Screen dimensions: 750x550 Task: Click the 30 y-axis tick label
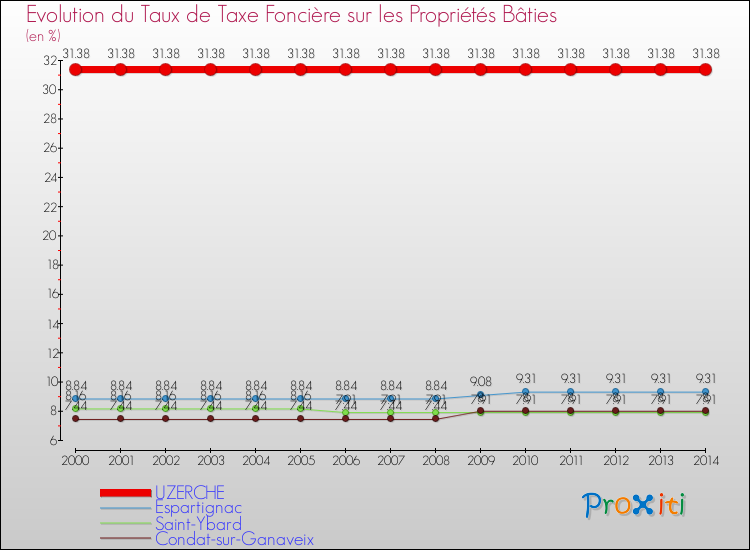coord(50,89)
